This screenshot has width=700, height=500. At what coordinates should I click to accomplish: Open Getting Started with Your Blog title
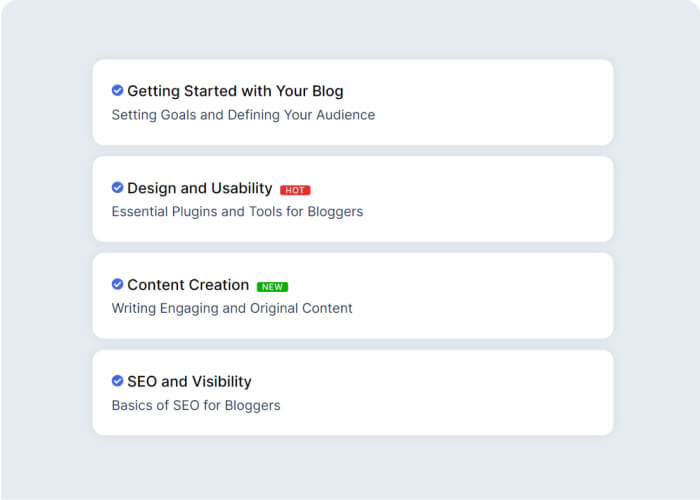(235, 91)
